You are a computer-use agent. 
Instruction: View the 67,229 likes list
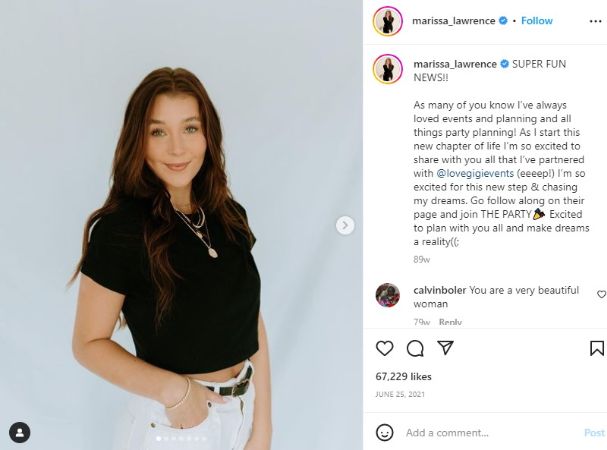(x=403, y=376)
